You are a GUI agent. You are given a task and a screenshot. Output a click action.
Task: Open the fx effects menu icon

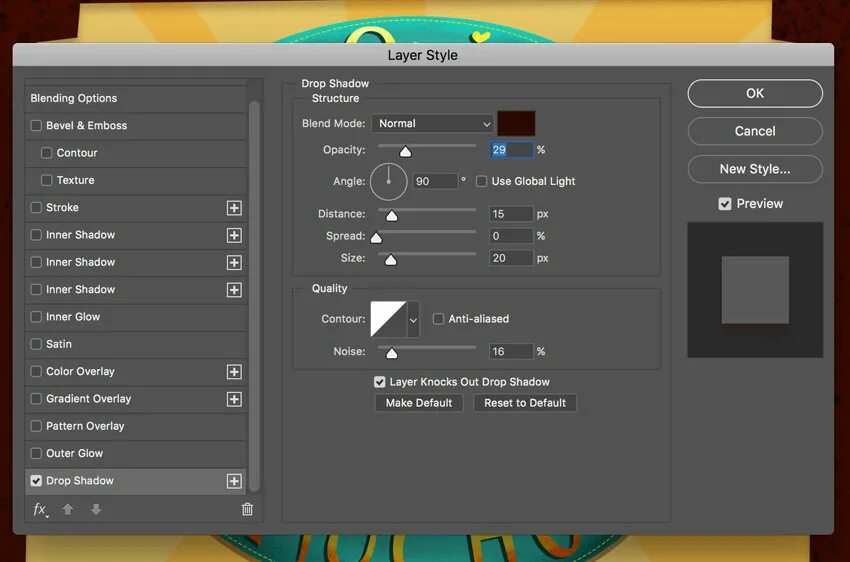tap(40, 509)
